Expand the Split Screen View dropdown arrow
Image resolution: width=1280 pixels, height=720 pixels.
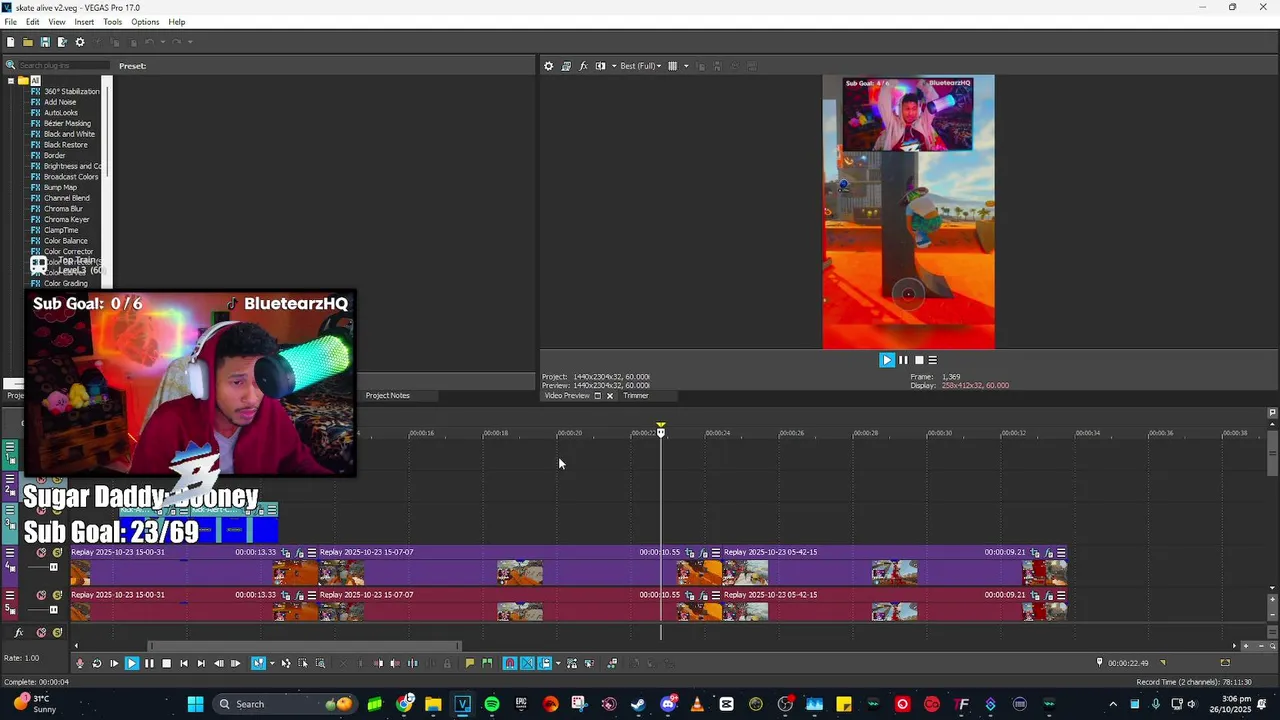tap(613, 66)
